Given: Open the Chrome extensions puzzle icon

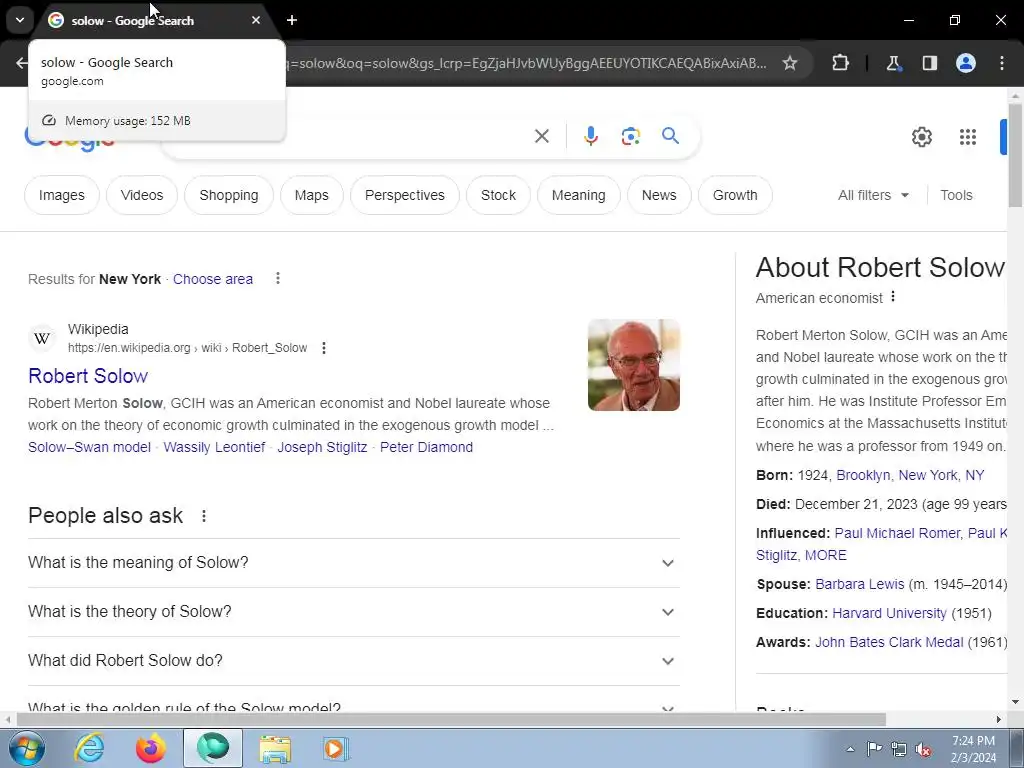Looking at the screenshot, I should pyautogui.click(x=840, y=63).
